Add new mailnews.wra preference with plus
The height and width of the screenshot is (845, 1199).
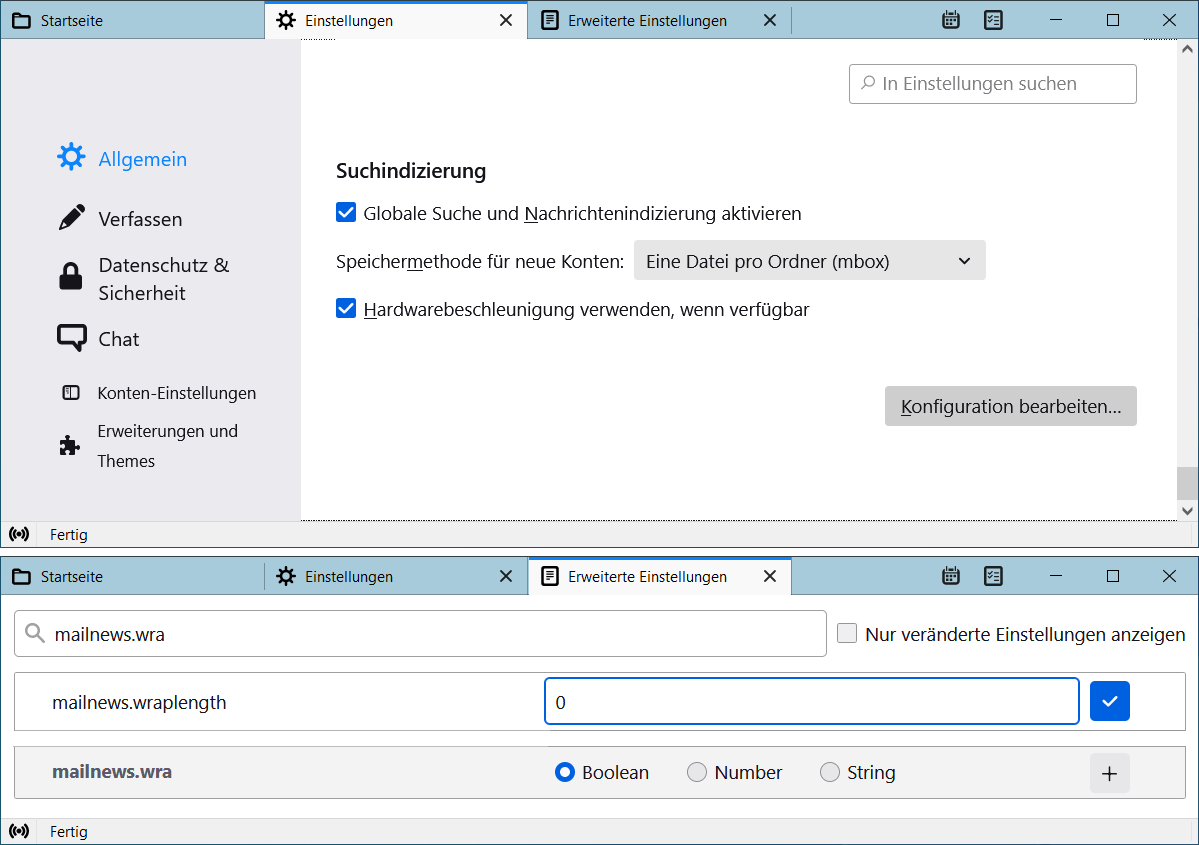coord(1109,773)
